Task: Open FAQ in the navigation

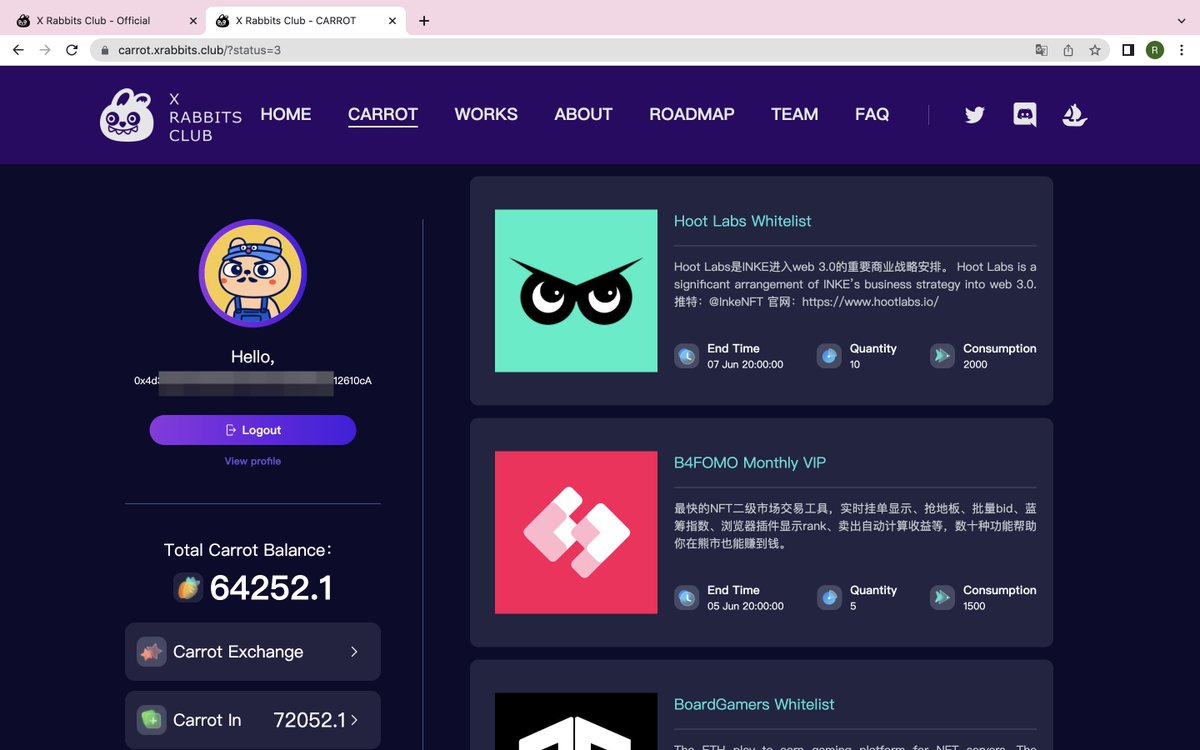Action: (872, 114)
